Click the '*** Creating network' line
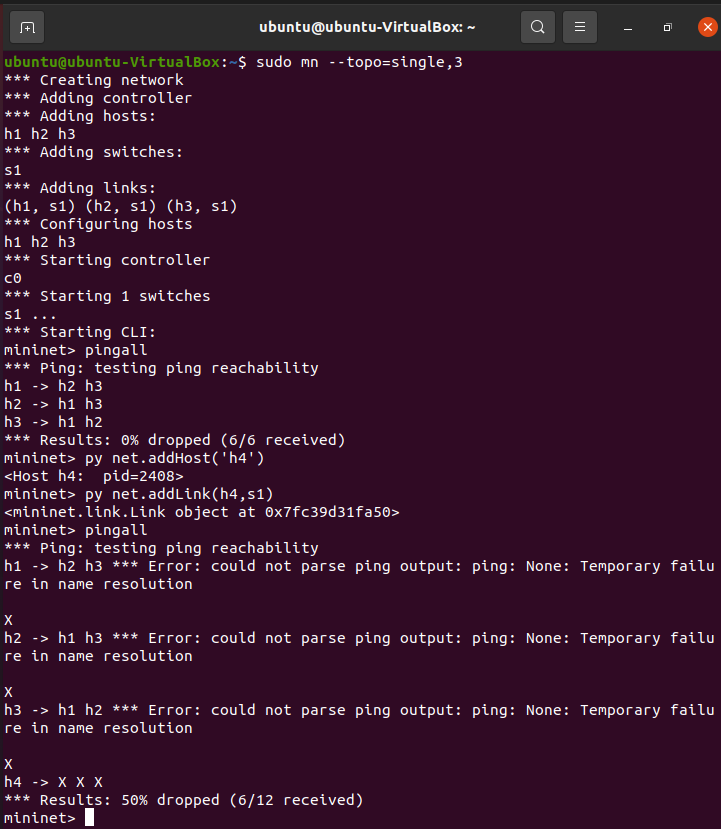This screenshot has width=721, height=829. [94, 80]
